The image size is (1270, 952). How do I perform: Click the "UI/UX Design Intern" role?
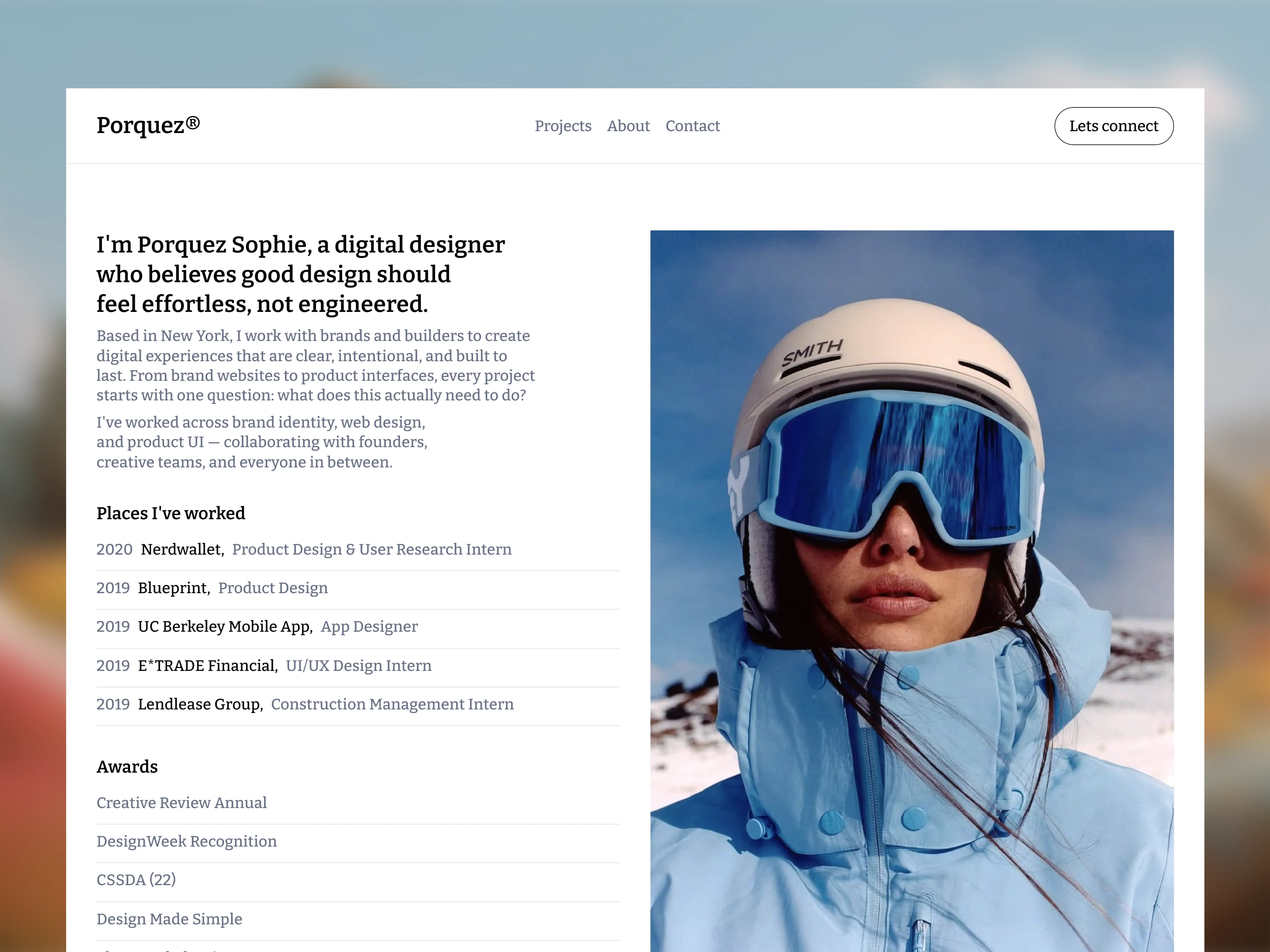(x=359, y=666)
